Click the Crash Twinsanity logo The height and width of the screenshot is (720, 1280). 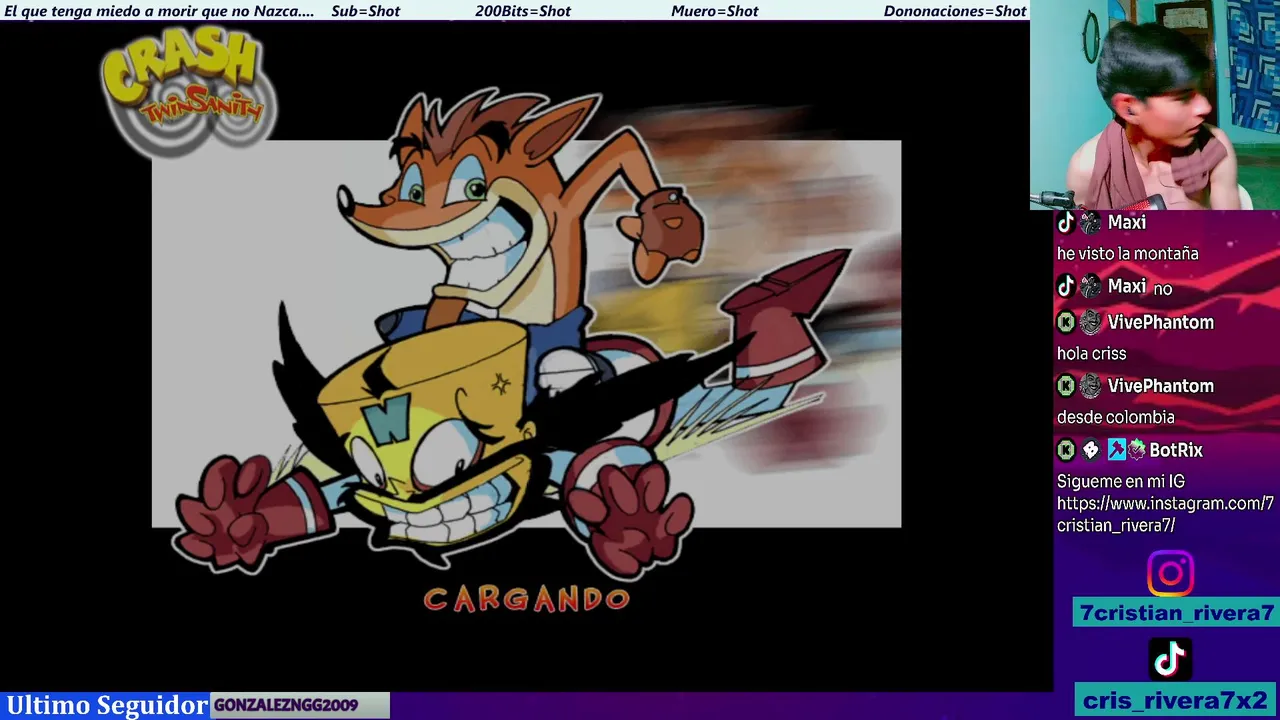(187, 92)
